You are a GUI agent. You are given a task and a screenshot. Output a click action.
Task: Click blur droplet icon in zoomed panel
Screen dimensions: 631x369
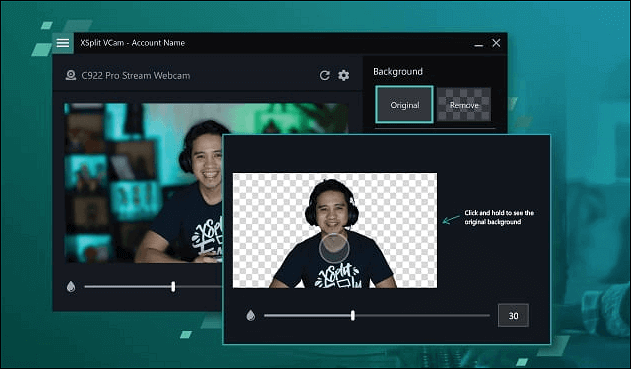tap(251, 315)
